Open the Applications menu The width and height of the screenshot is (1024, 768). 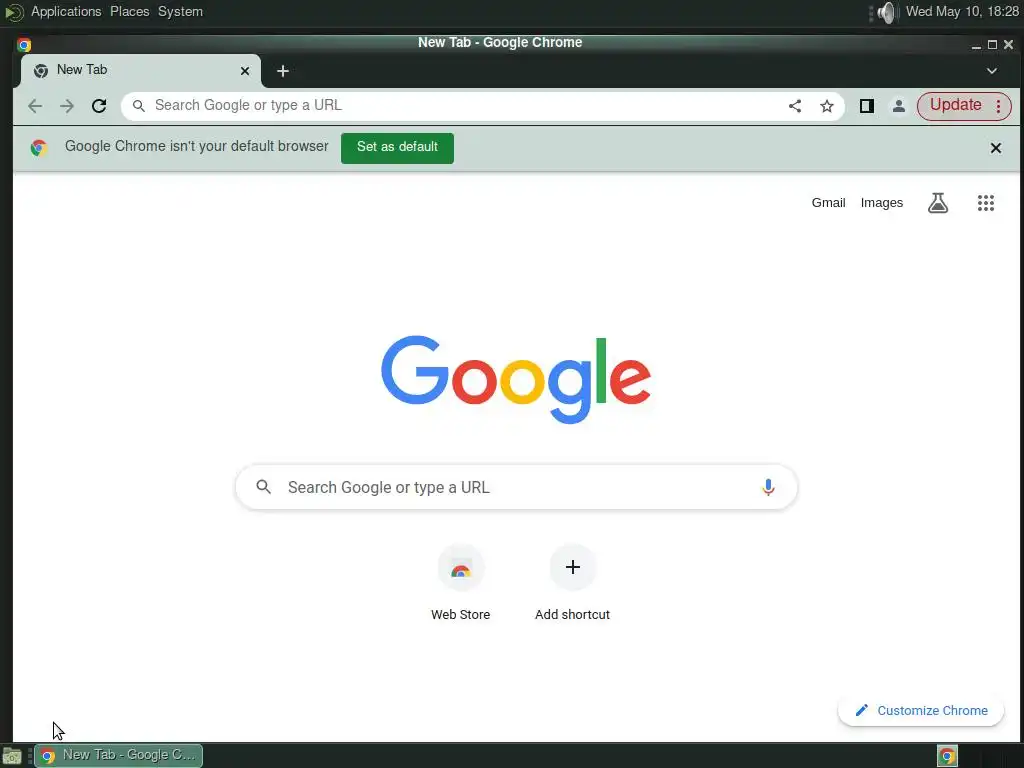(x=66, y=12)
